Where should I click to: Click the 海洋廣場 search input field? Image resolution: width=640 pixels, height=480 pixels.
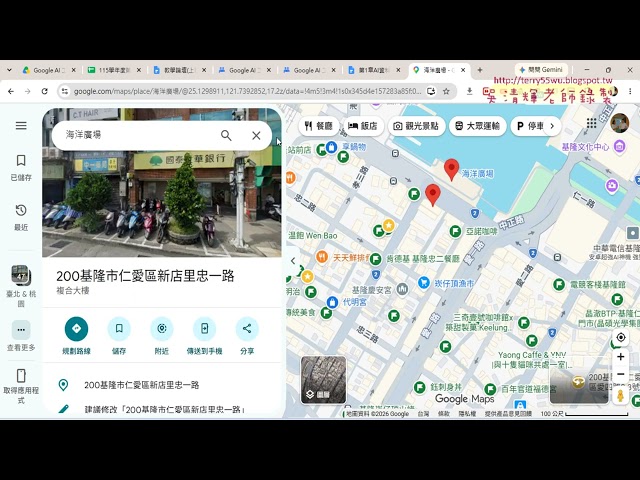pos(139,135)
